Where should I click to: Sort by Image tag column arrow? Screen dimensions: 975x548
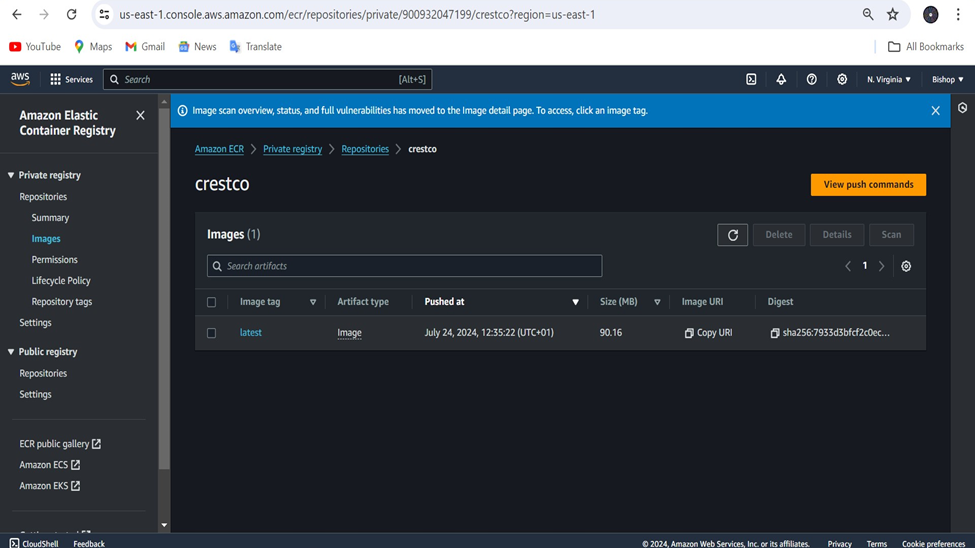[x=313, y=302]
